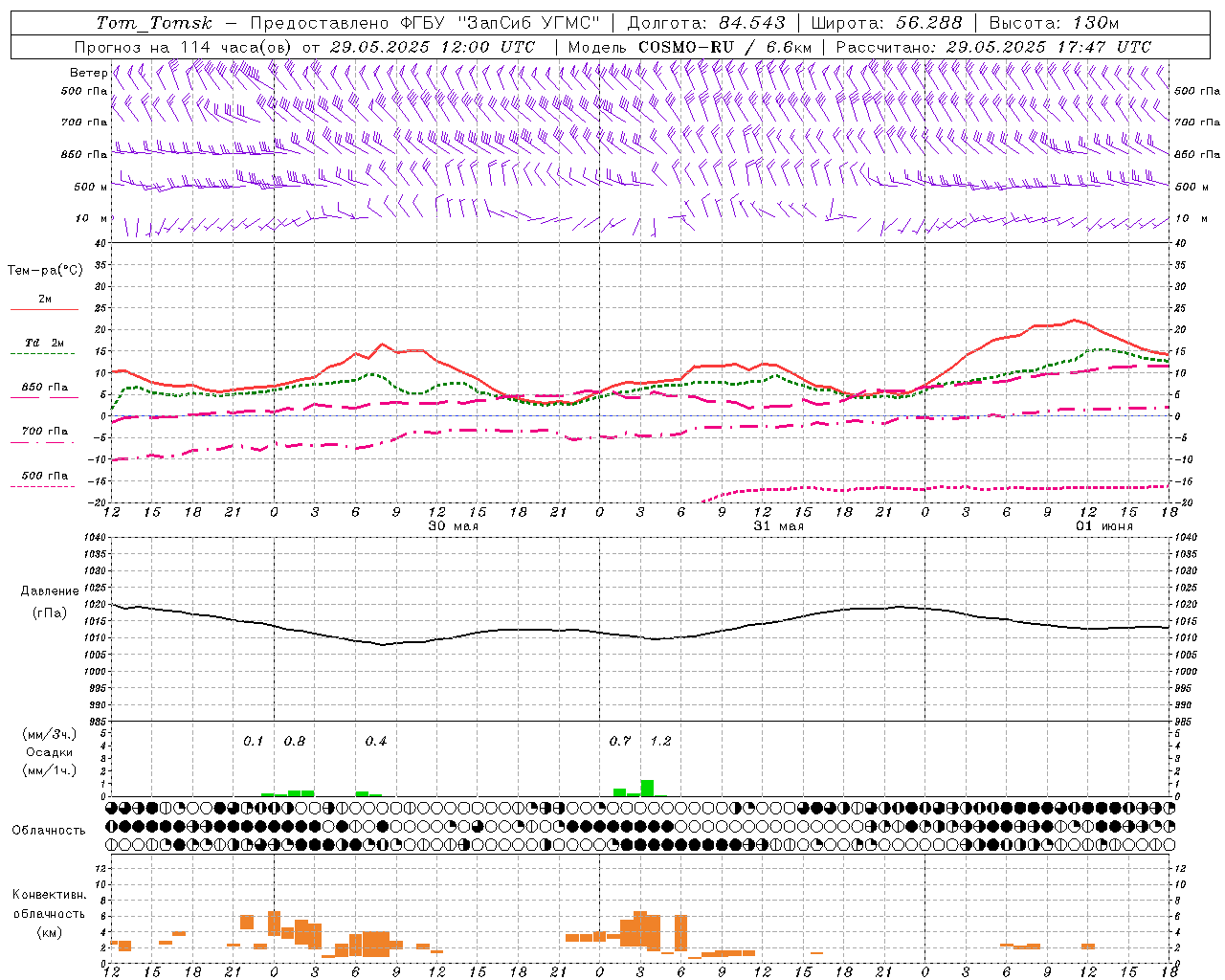Click the station name "Tom_Tomsk"

pyautogui.click(x=154, y=23)
